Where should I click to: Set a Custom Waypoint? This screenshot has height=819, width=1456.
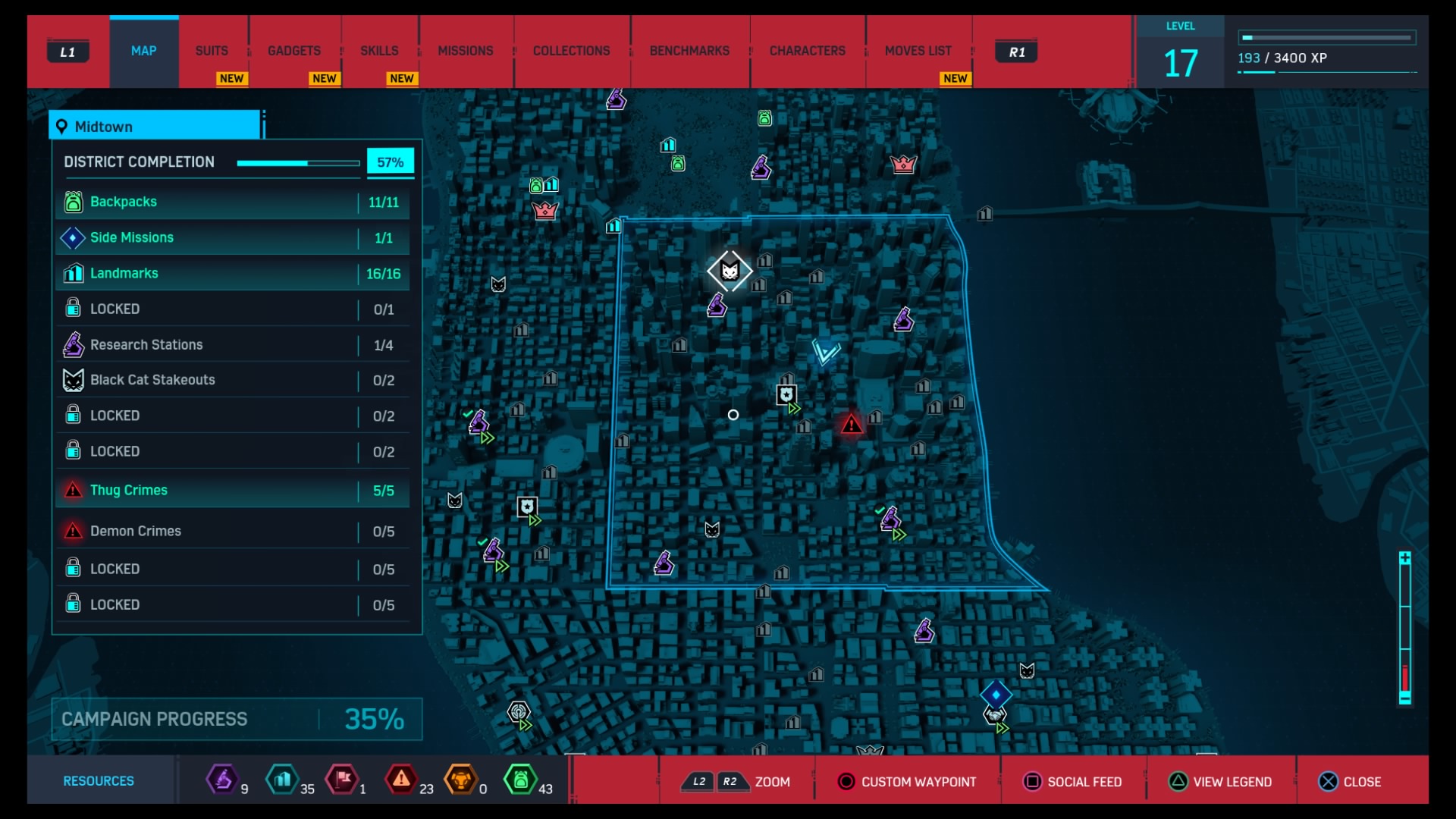[x=908, y=781]
